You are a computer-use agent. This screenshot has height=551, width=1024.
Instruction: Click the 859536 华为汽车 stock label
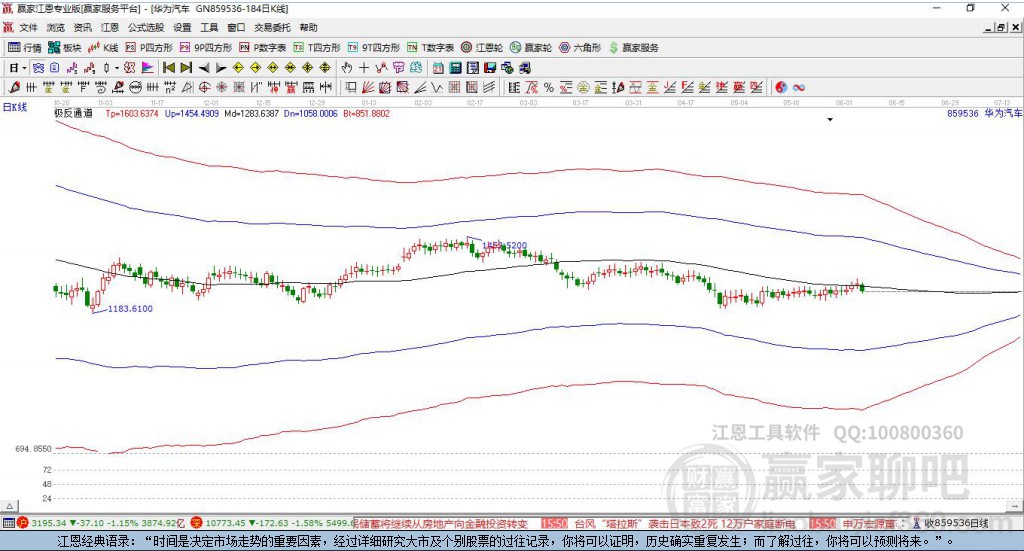[x=984, y=114]
